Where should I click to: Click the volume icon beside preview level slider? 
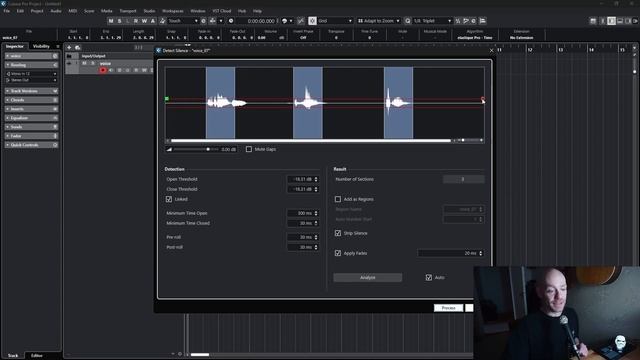(169, 149)
